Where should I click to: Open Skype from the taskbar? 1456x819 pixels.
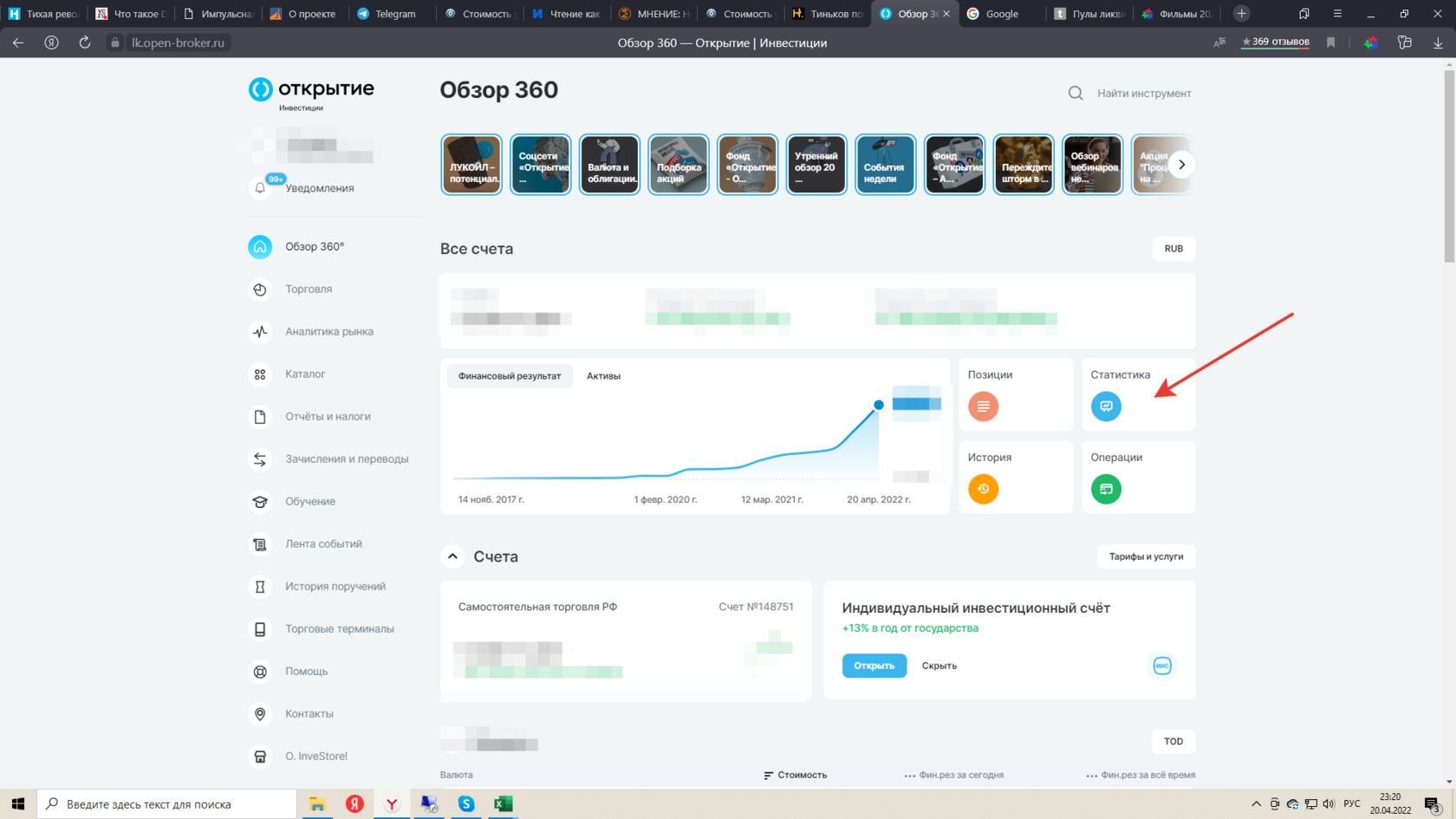pos(466,804)
